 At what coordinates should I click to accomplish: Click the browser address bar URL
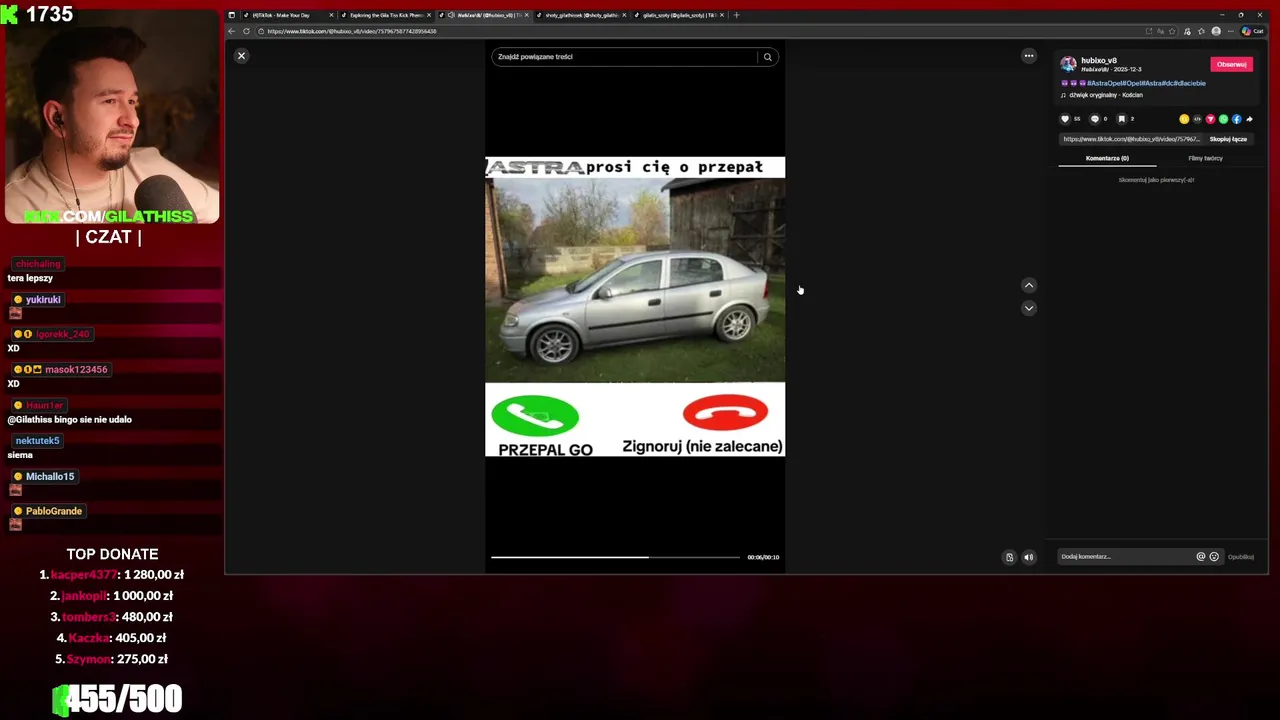click(x=352, y=31)
